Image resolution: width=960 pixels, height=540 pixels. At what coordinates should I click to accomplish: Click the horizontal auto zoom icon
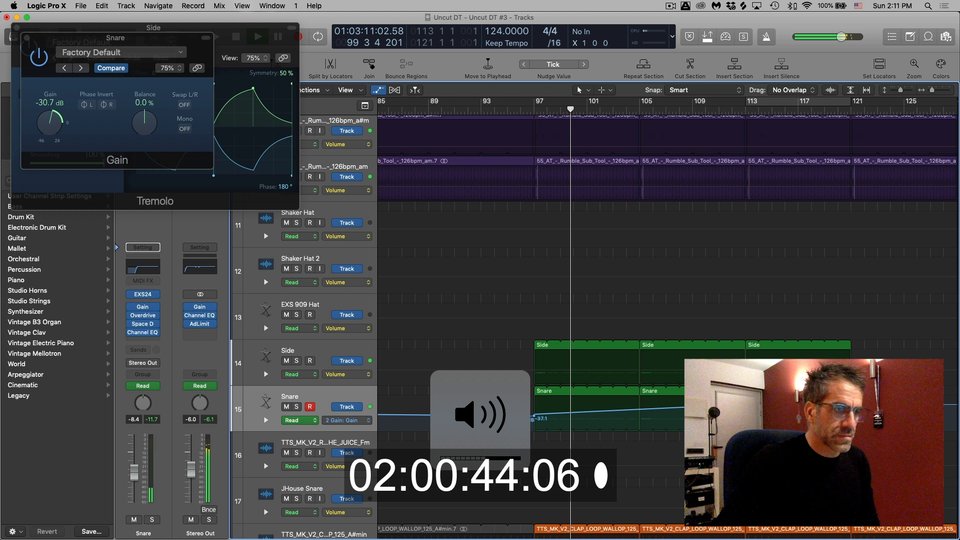(x=866, y=90)
